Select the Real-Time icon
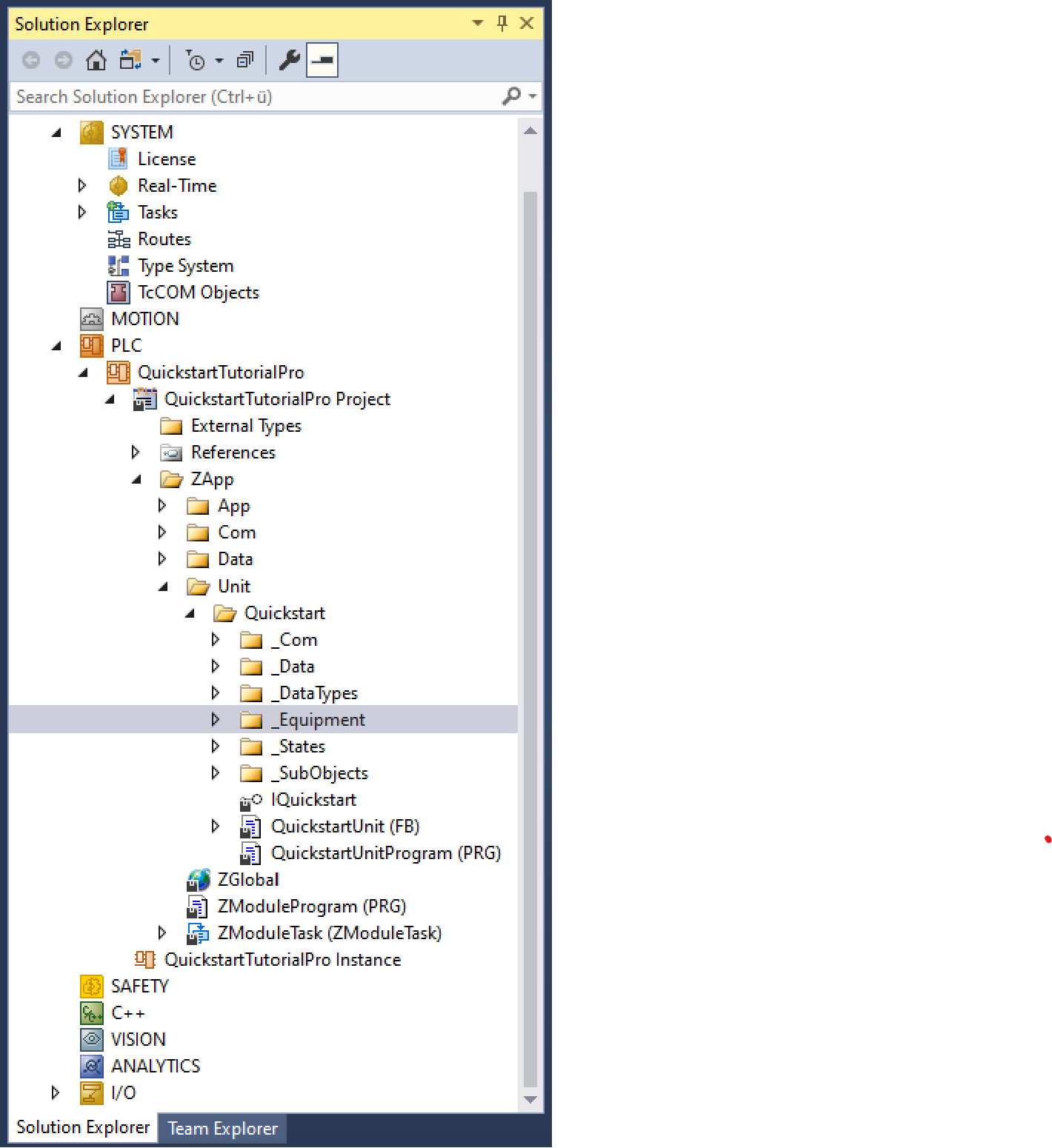Image resolution: width=1052 pixels, height=1148 pixels. pos(118,185)
